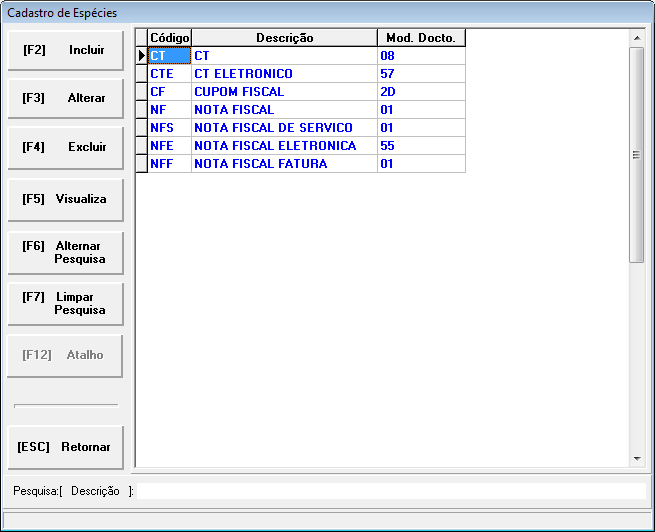
Task: Click the [F4] Excluir button
Action: click(x=64, y=147)
